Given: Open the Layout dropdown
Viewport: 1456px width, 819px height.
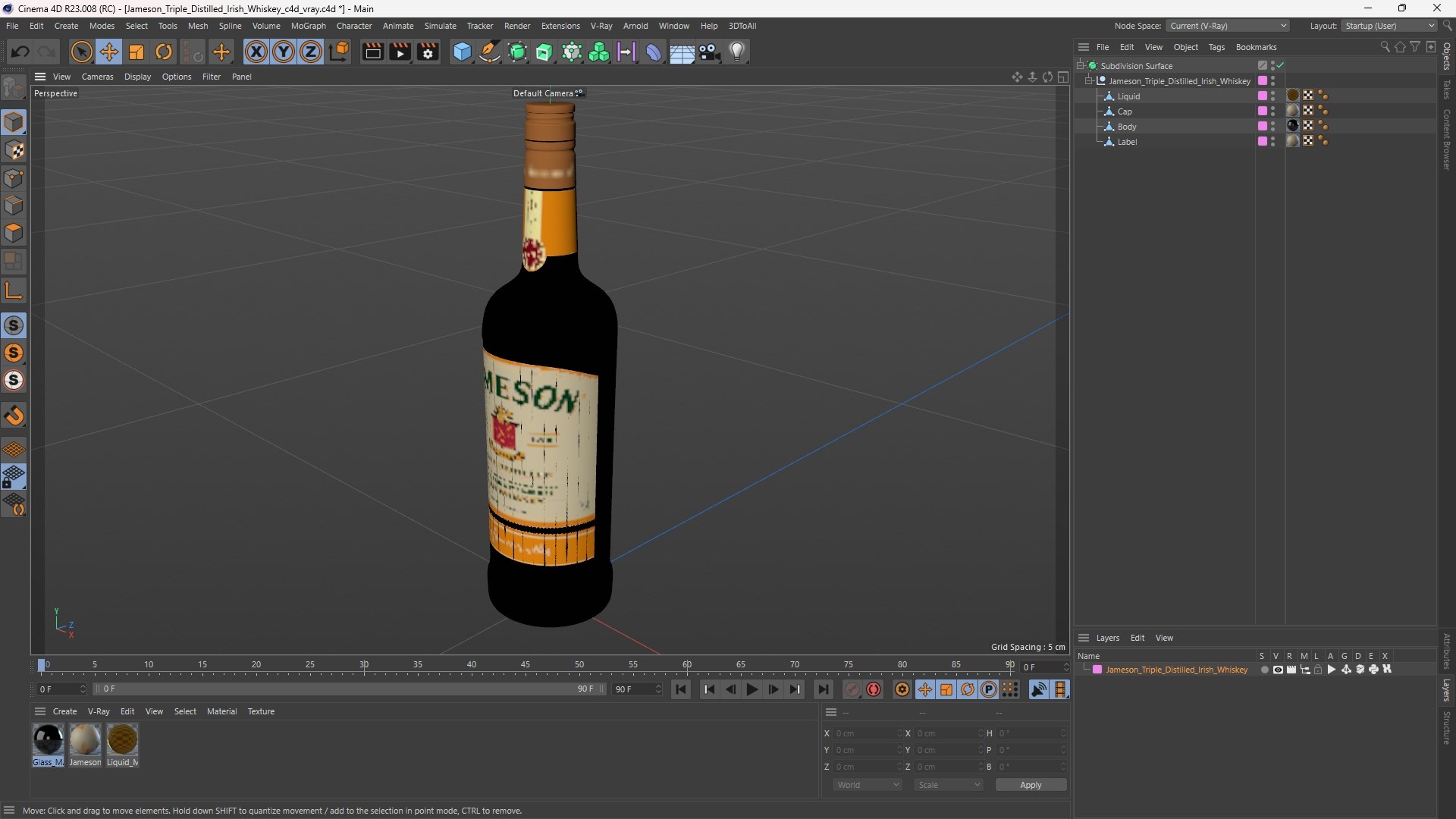Looking at the screenshot, I should tap(1389, 26).
